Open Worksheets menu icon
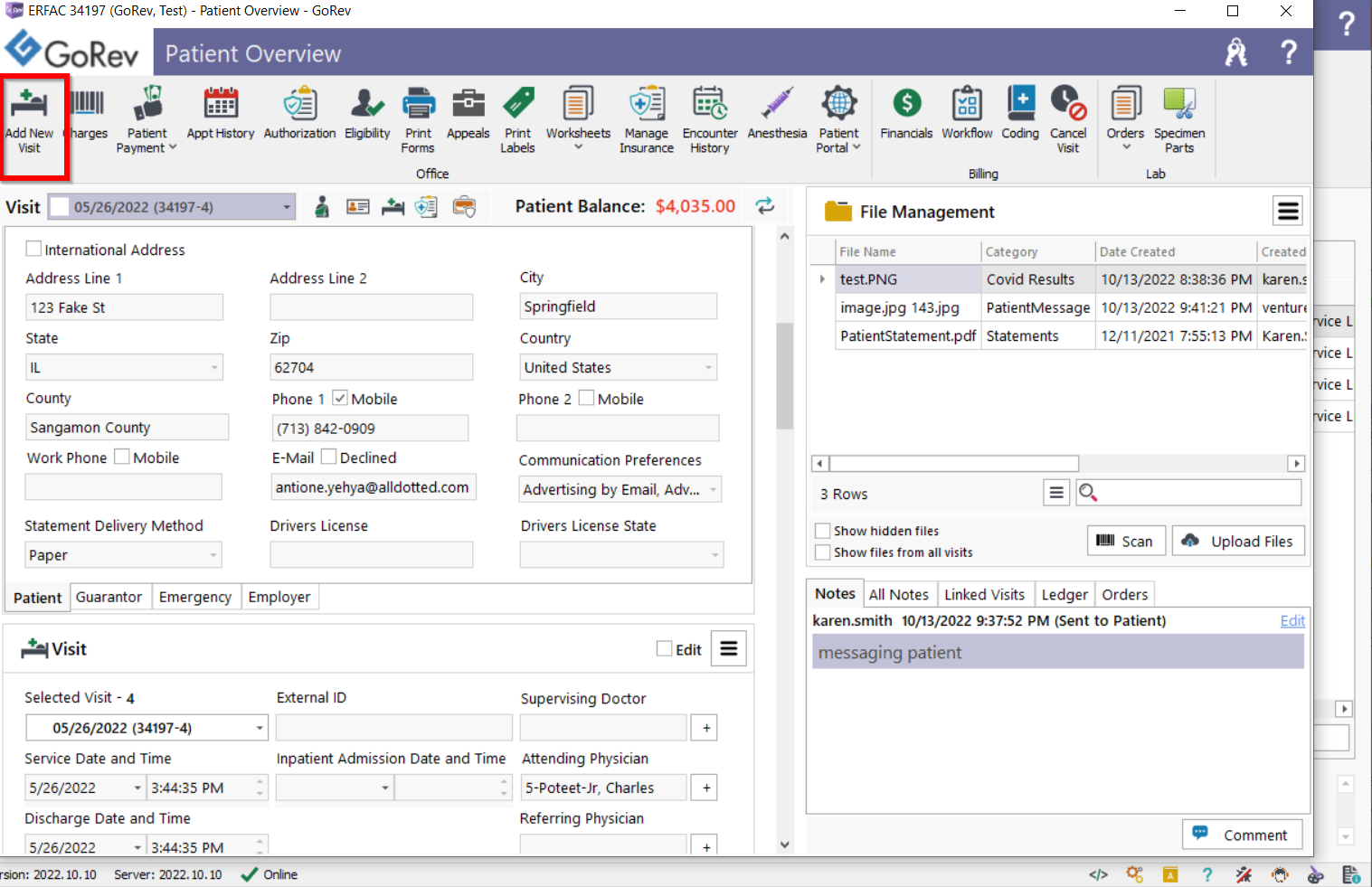 (578, 104)
